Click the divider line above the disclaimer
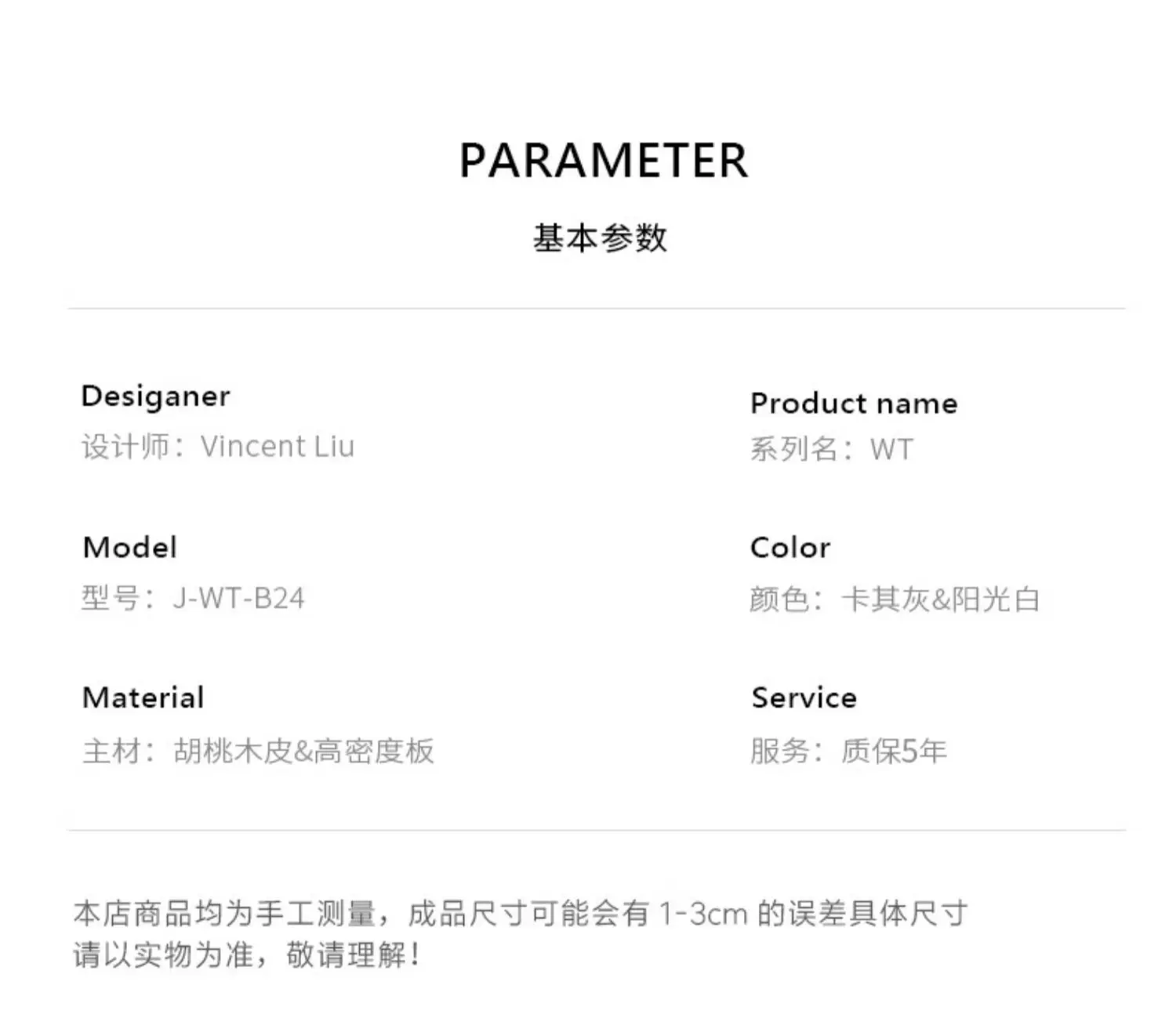The height and width of the screenshot is (1025, 1176). (597, 830)
